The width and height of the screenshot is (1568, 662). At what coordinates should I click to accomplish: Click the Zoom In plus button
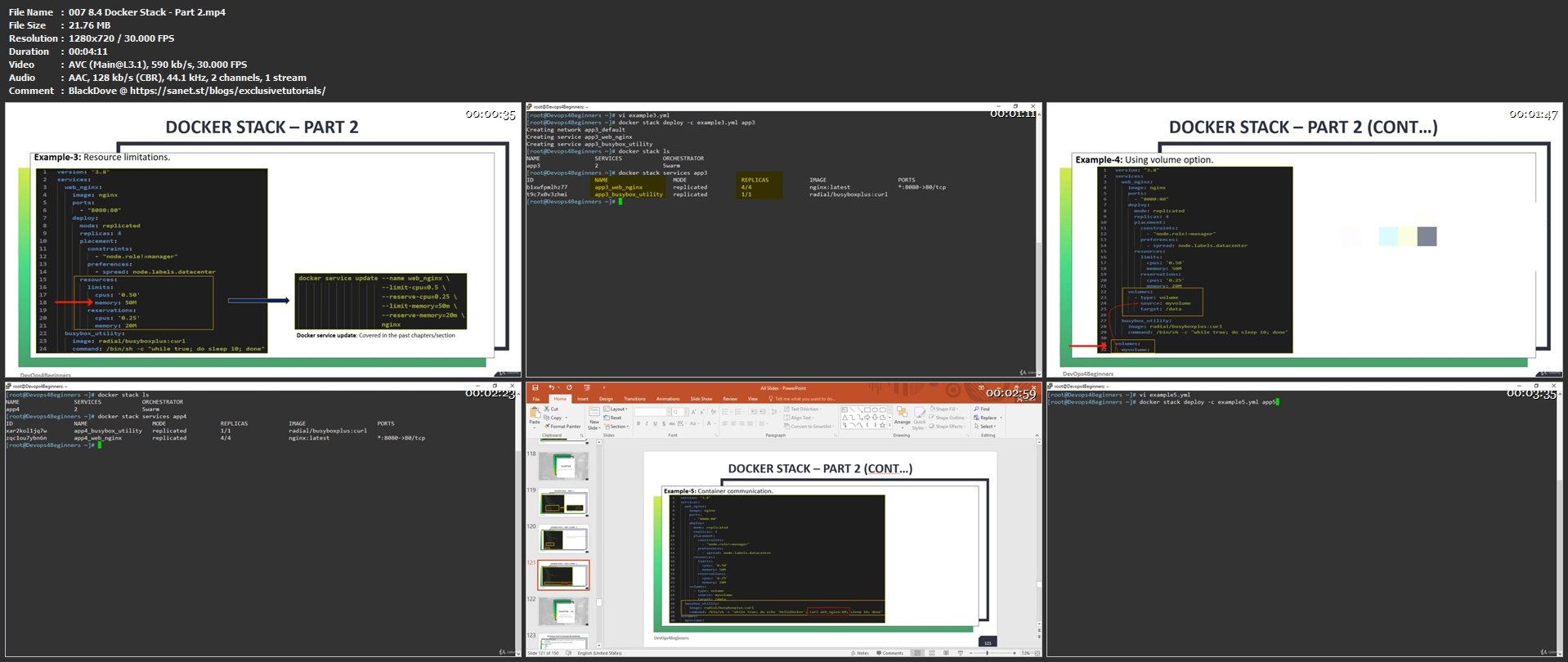1015,653
